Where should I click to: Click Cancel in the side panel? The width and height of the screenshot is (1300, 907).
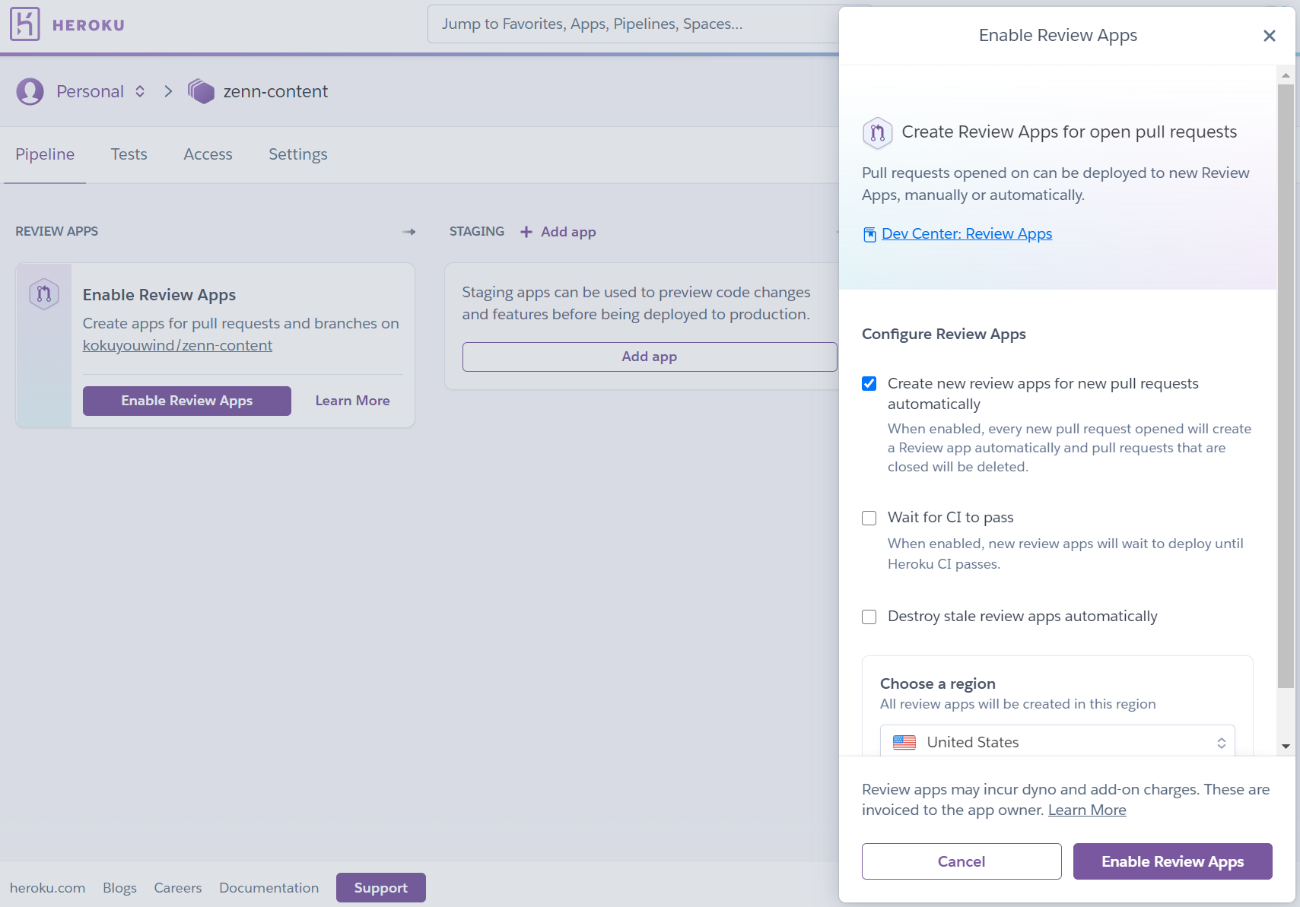(x=961, y=861)
